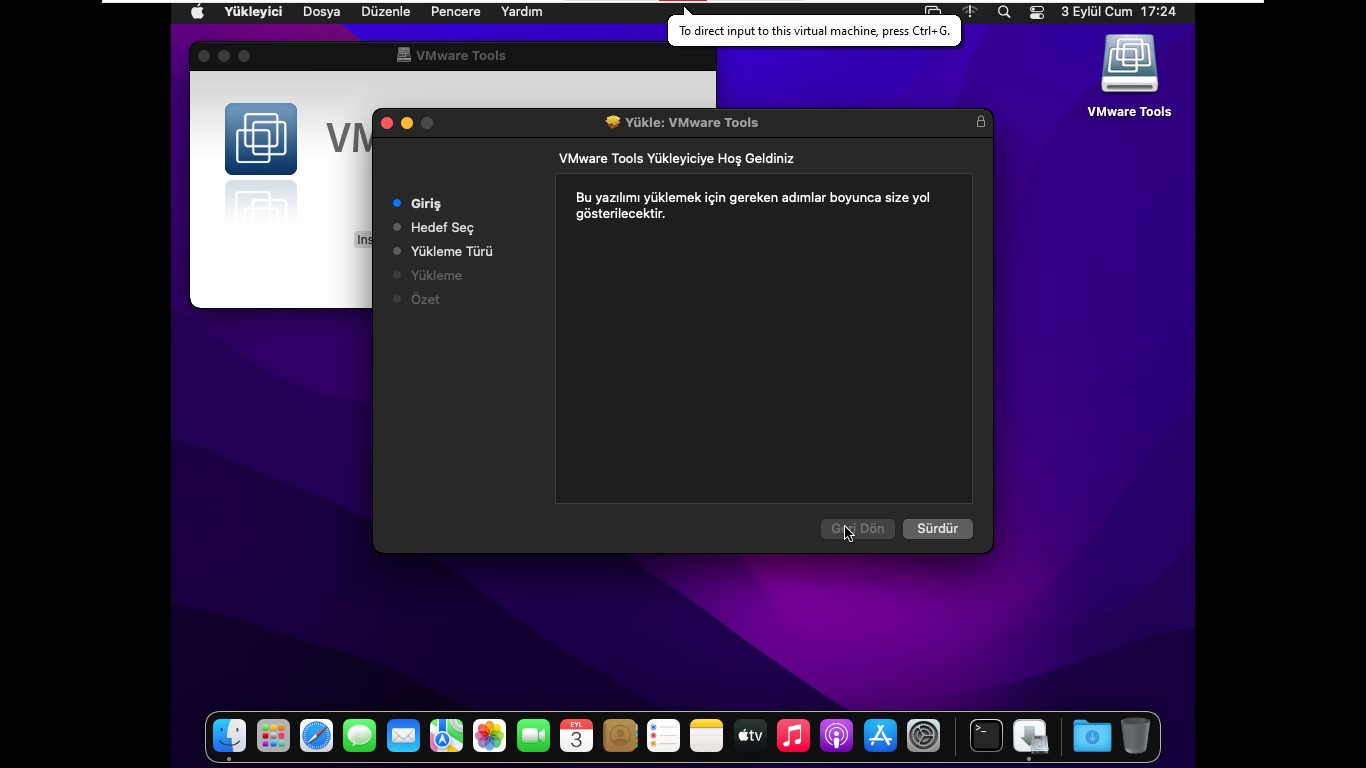Open Contacts from the Dock
The height and width of the screenshot is (768, 1366).
pos(620,737)
